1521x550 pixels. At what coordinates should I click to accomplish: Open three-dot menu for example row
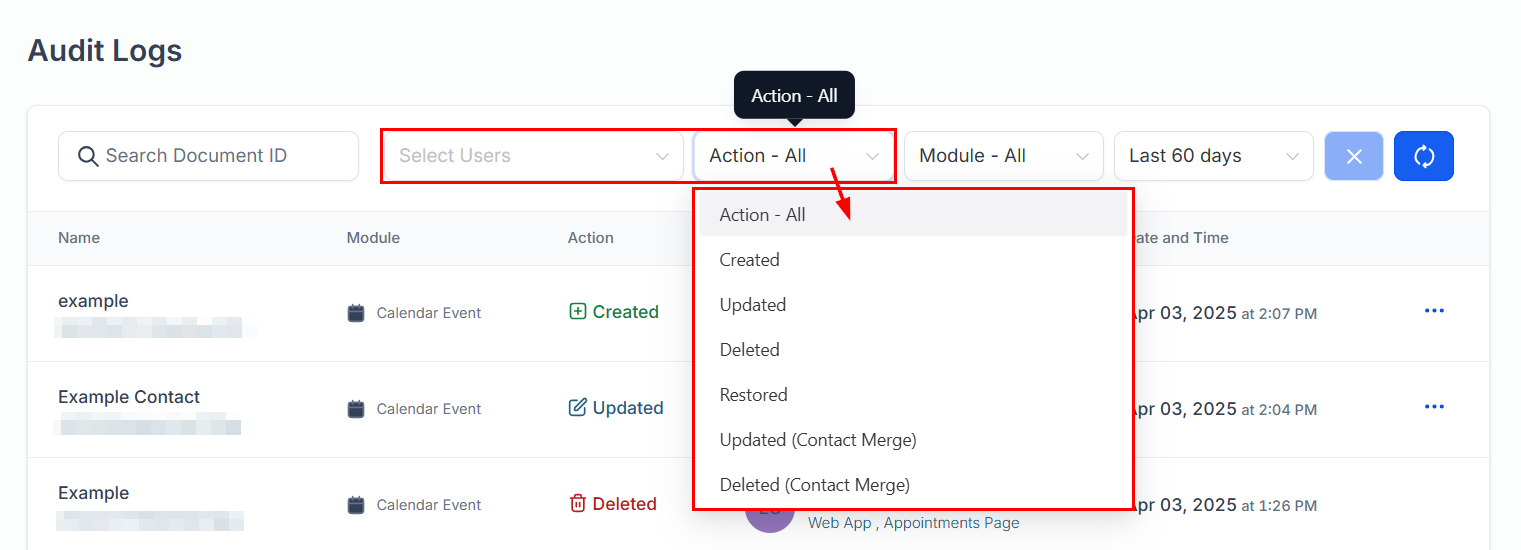point(1434,311)
